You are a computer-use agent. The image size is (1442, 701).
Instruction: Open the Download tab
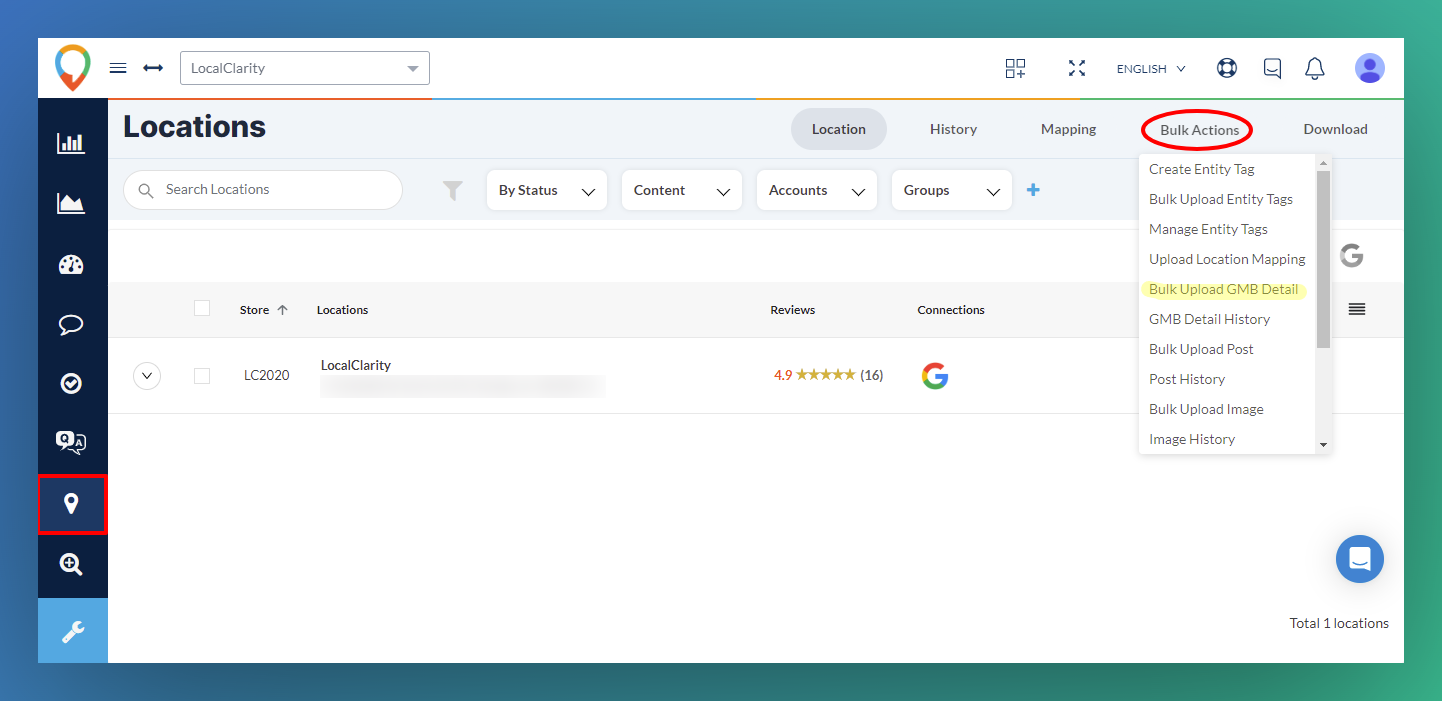tap(1335, 129)
